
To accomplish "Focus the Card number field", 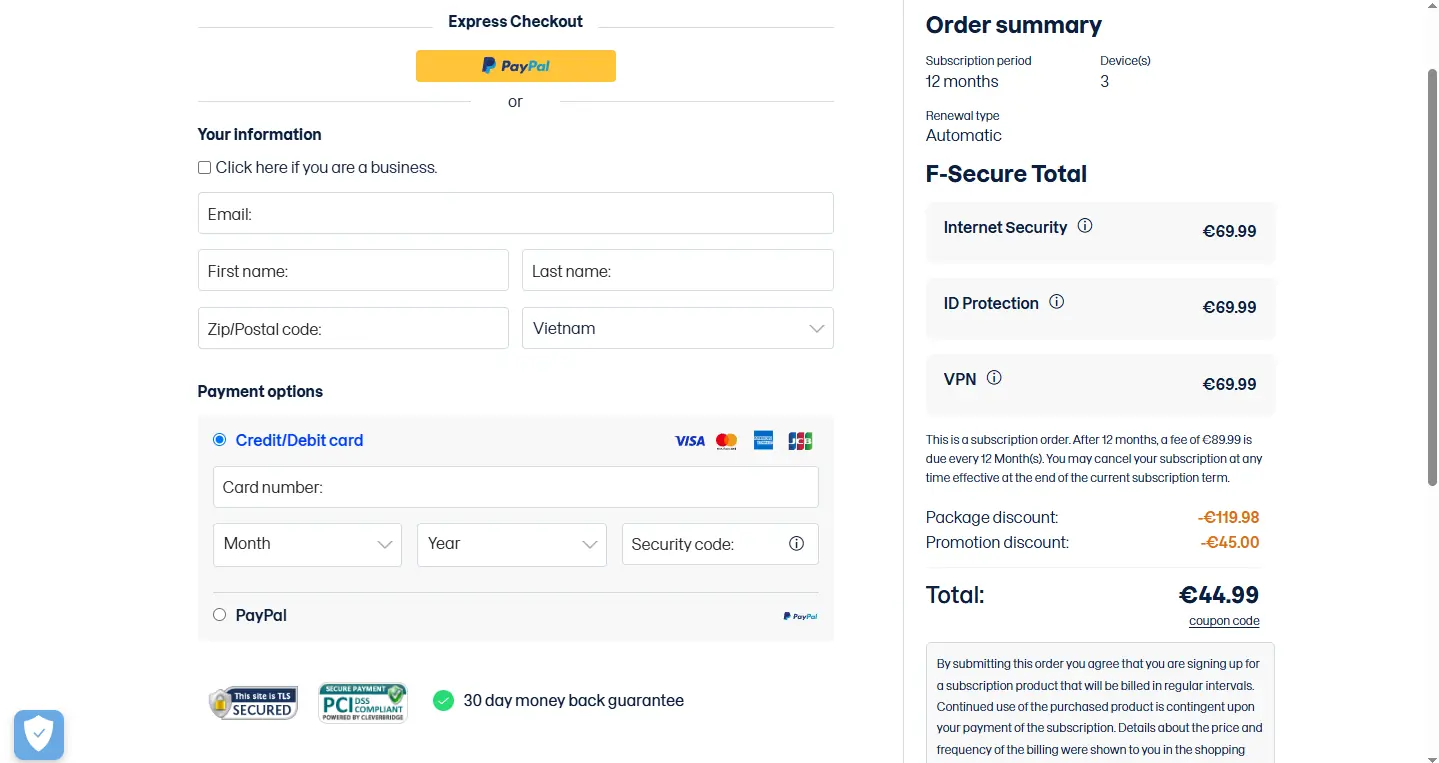I will pos(516,487).
